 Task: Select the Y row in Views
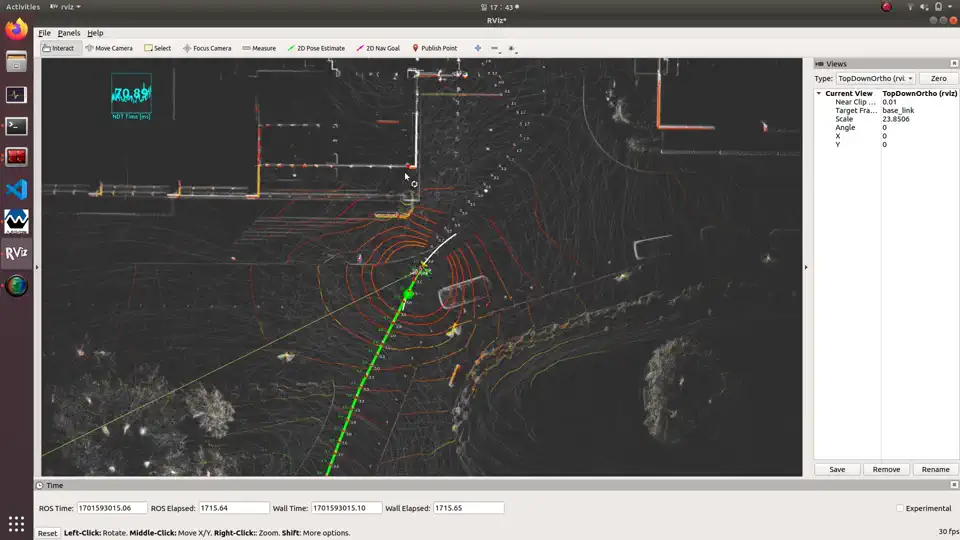pos(886,144)
